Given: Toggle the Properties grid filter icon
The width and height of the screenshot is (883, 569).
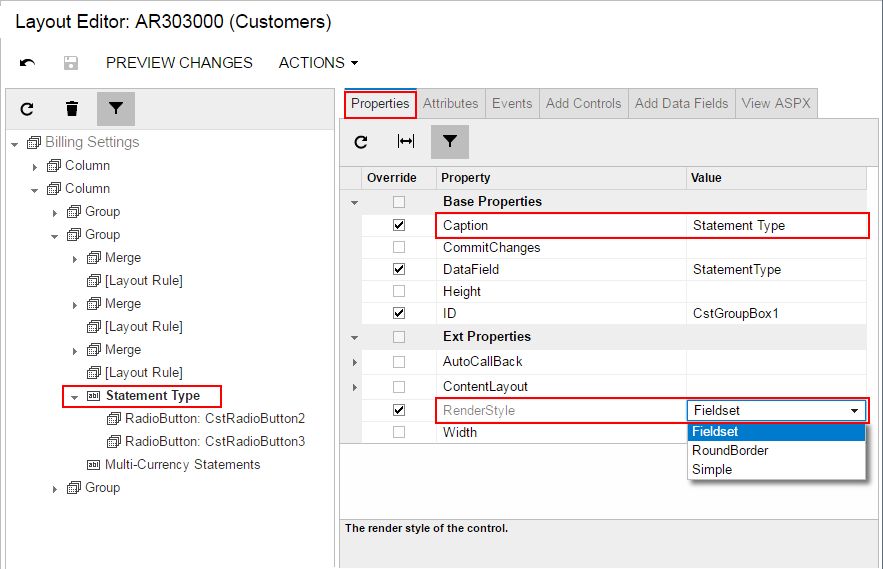Looking at the screenshot, I should tap(450, 142).
